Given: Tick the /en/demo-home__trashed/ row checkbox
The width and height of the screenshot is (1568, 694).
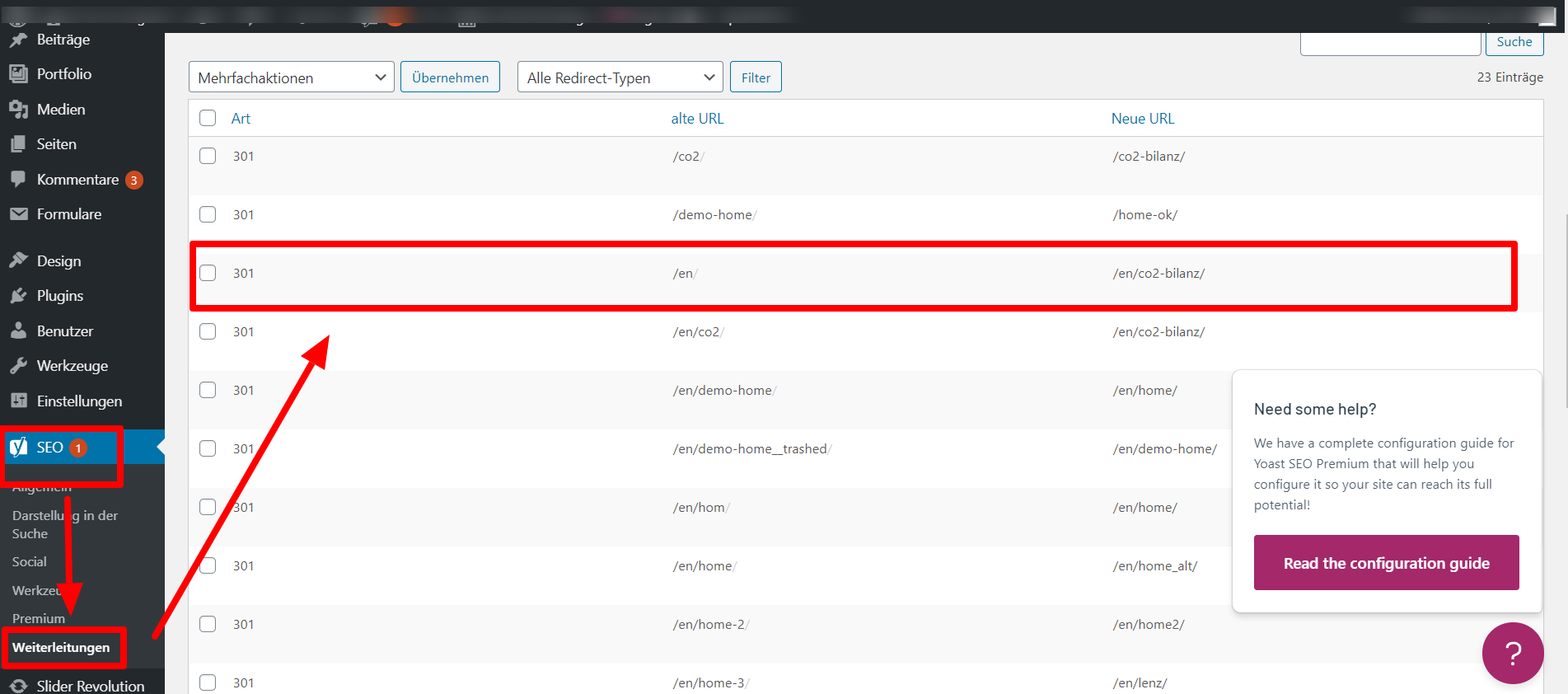Looking at the screenshot, I should point(208,448).
